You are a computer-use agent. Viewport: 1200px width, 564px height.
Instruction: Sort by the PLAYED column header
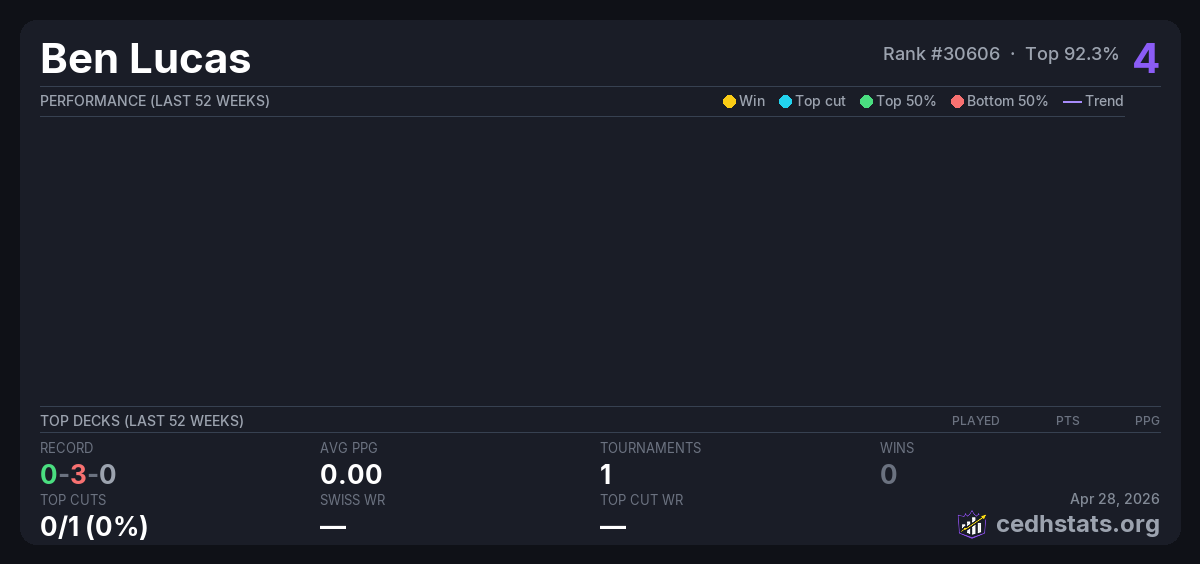point(975,421)
